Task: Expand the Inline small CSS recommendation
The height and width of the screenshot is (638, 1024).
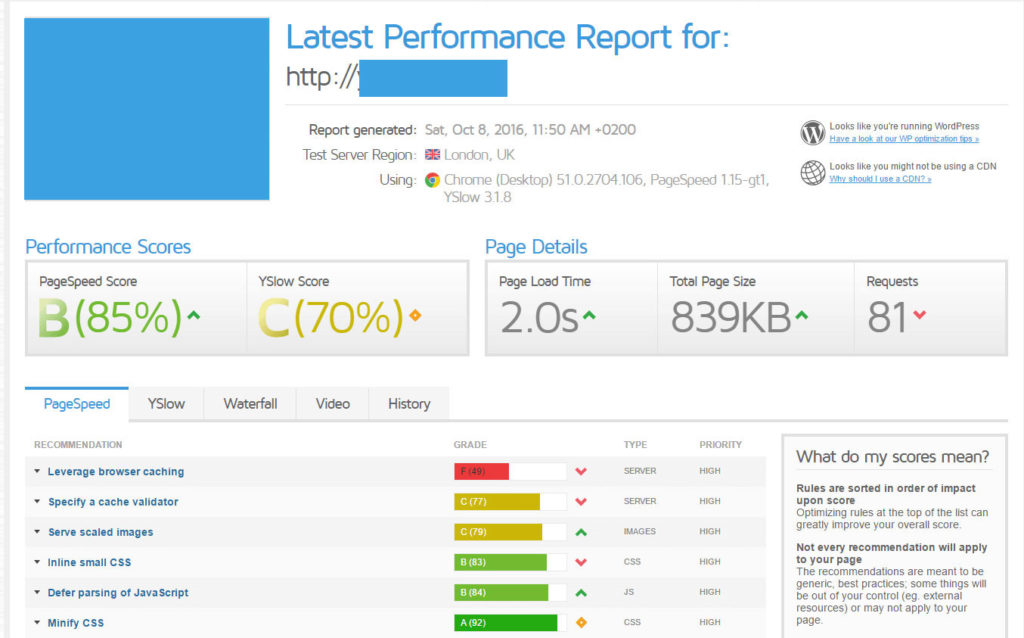Action: point(89,562)
